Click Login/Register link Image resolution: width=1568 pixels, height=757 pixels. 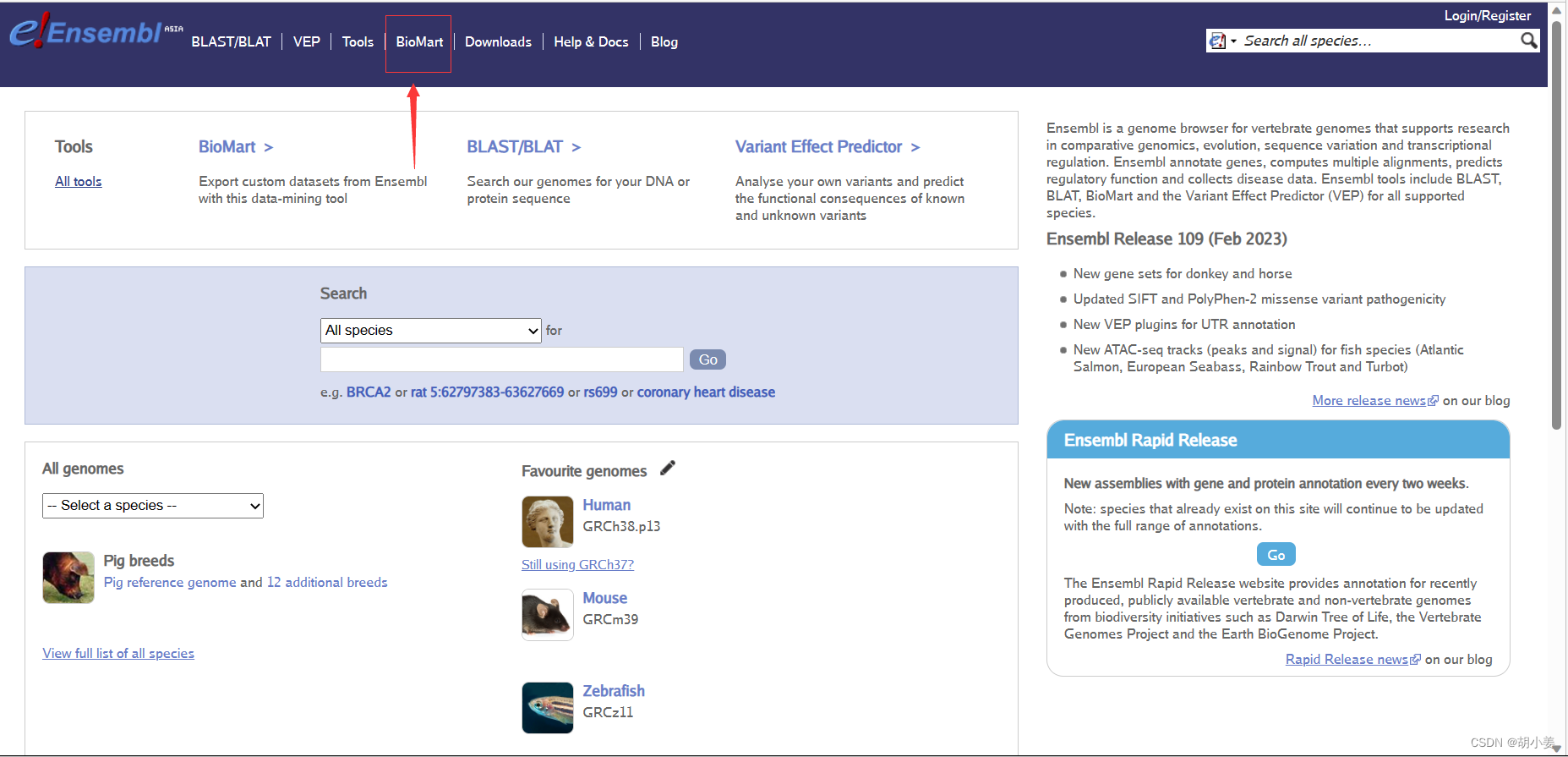click(1487, 15)
